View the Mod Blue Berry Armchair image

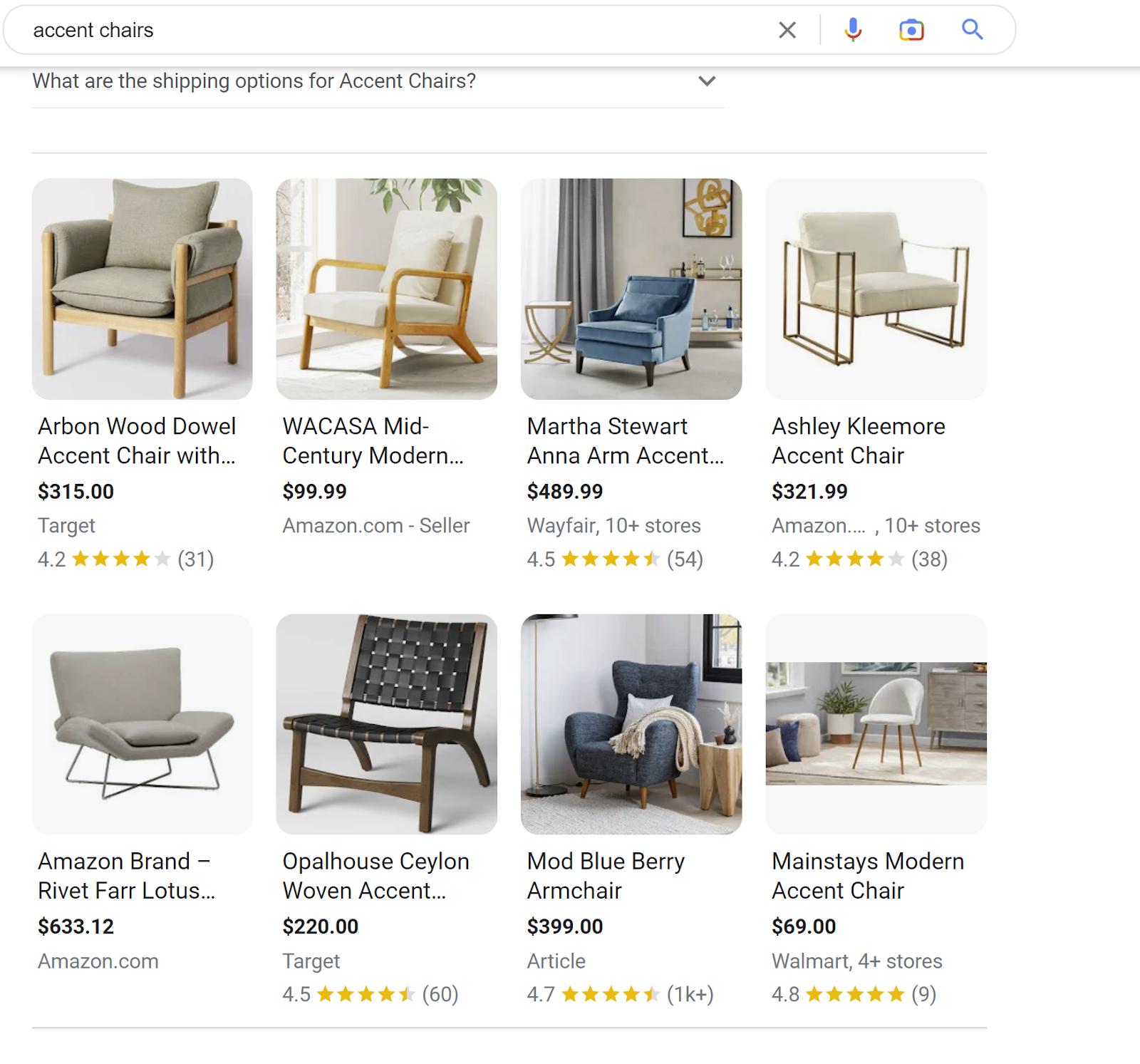click(631, 724)
